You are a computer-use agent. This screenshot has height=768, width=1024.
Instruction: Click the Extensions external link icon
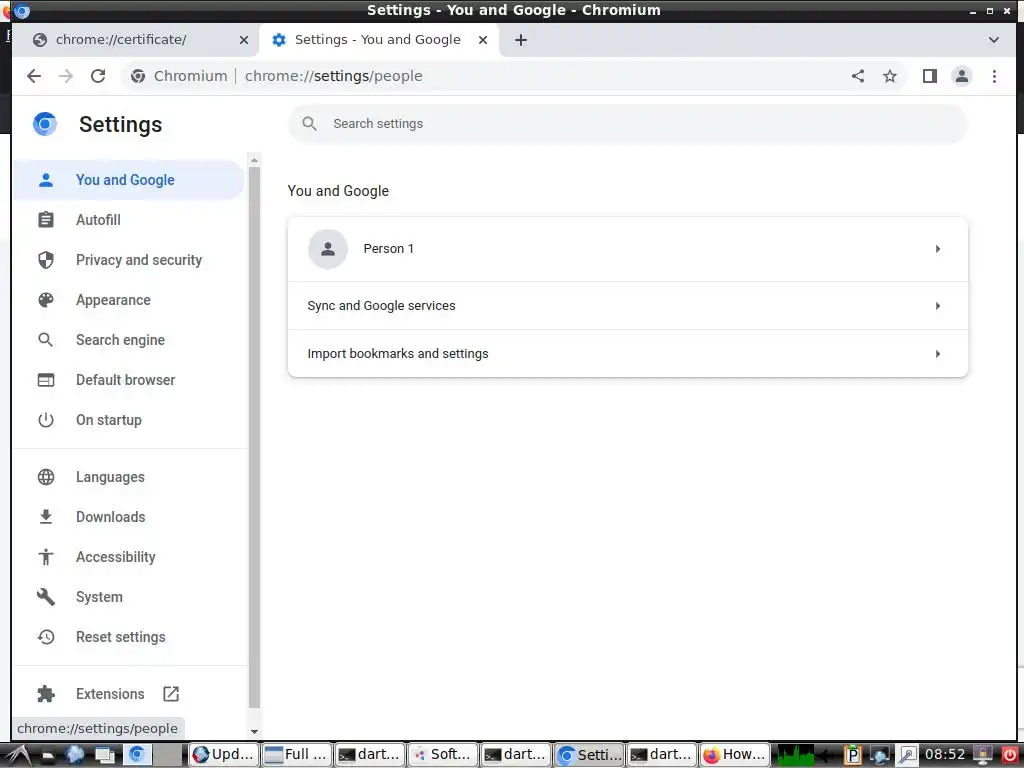171,694
